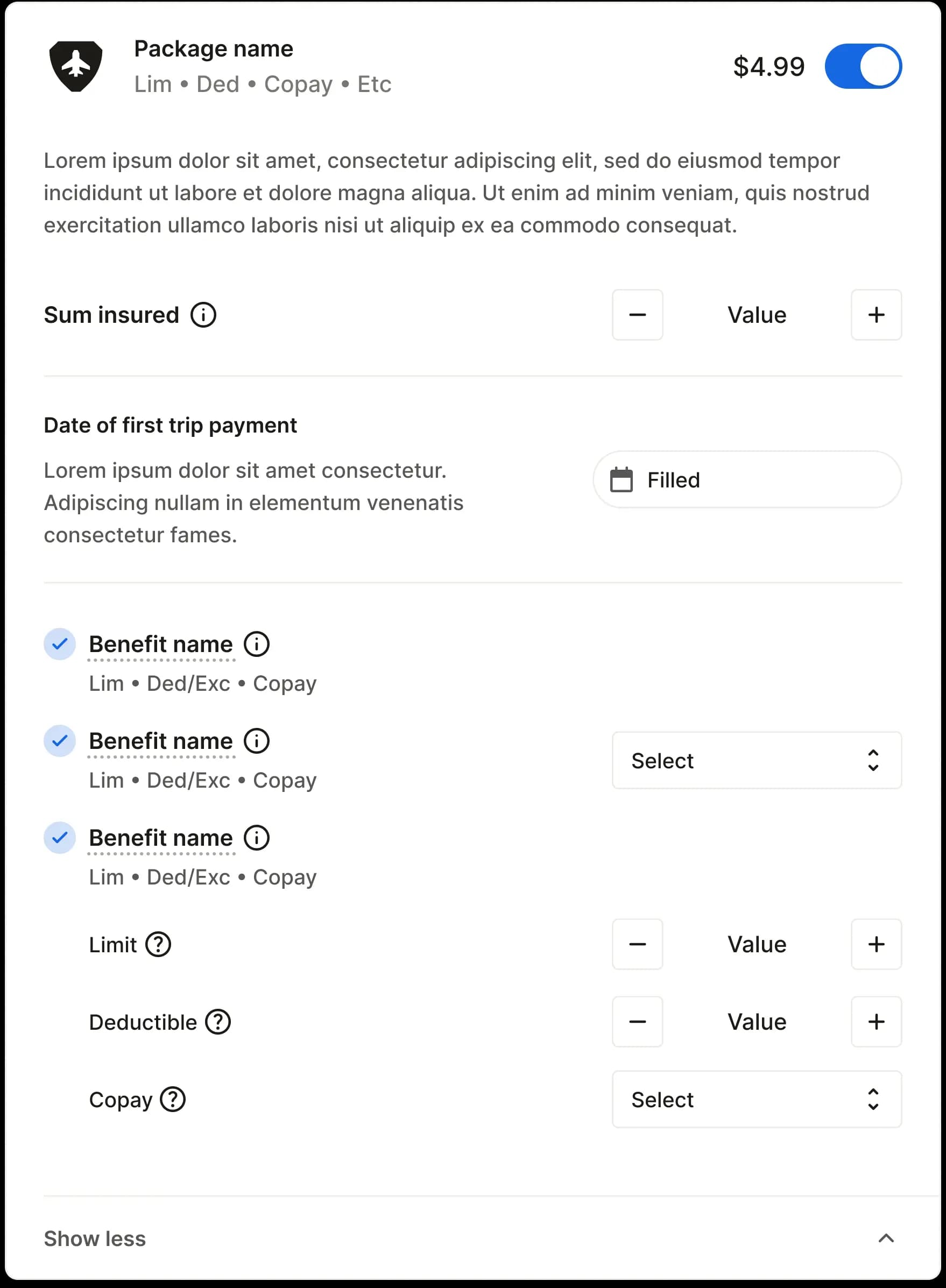Click the calendar icon in the date field
The image size is (946, 1288).
click(x=622, y=480)
